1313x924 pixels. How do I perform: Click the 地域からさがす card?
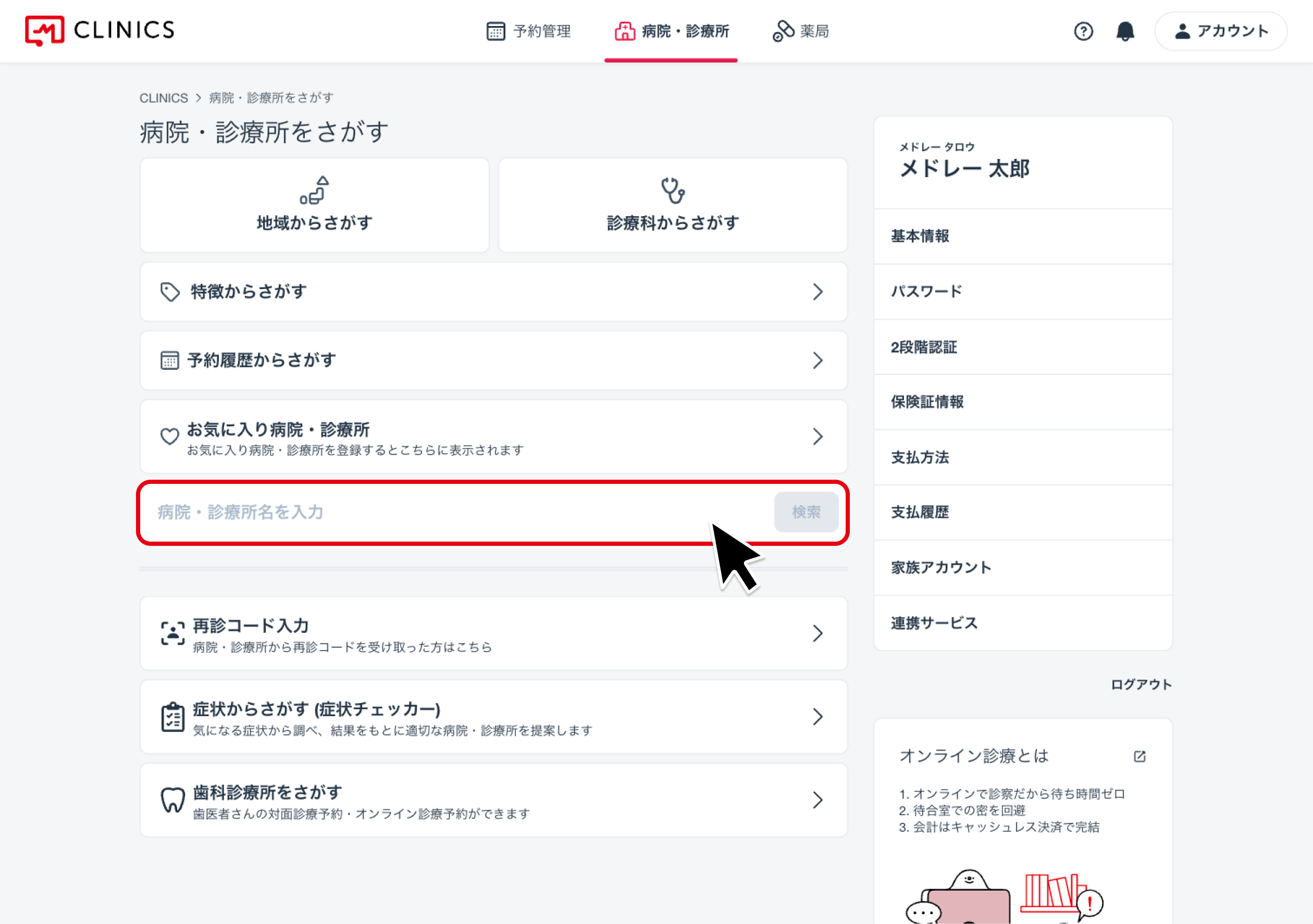[x=315, y=205]
